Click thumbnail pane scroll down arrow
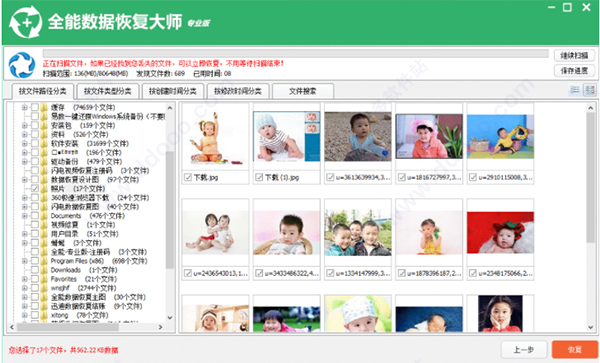This screenshot has width=600, height=363. tap(591, 327)
